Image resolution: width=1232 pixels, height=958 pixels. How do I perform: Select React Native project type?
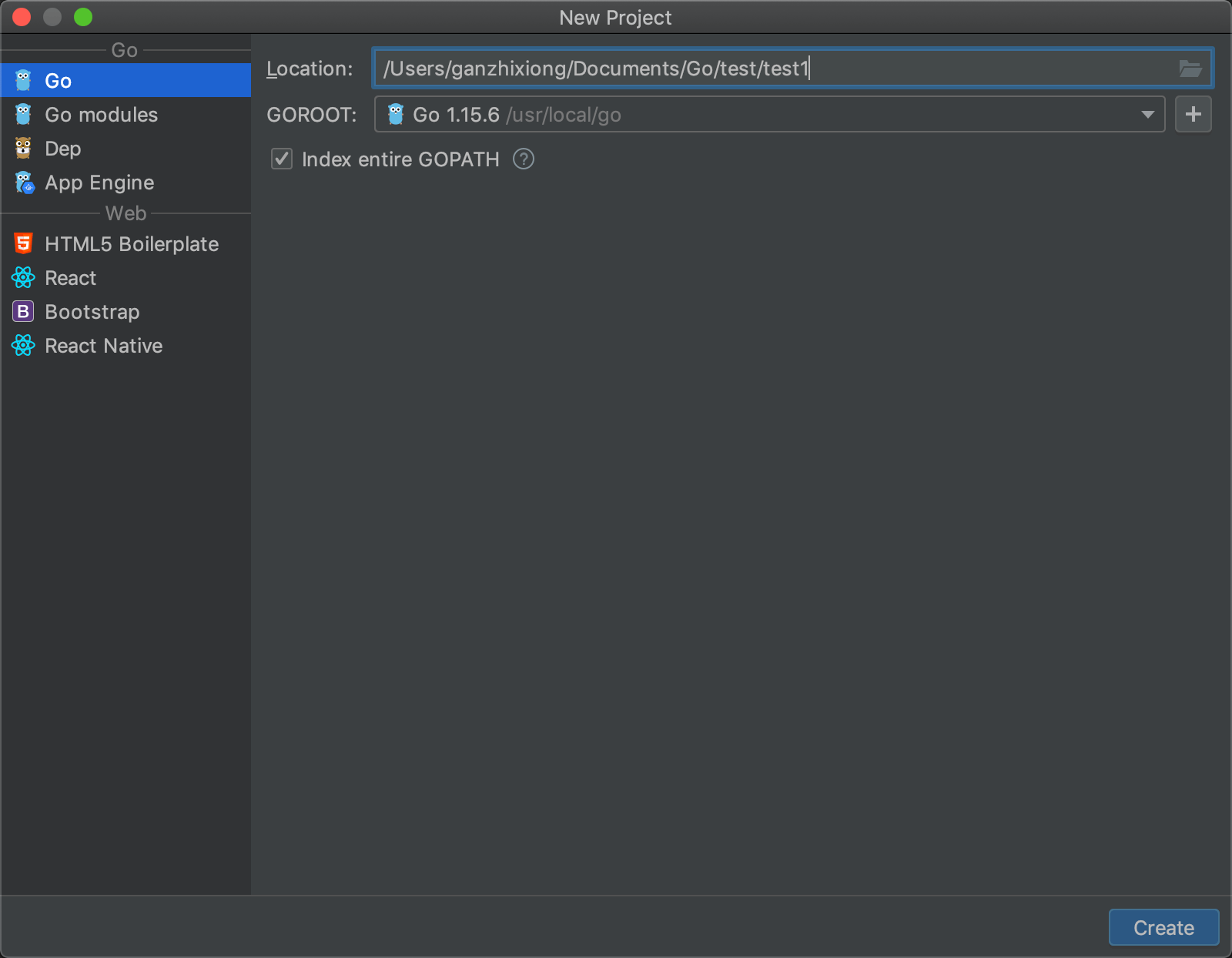point(126,345)
